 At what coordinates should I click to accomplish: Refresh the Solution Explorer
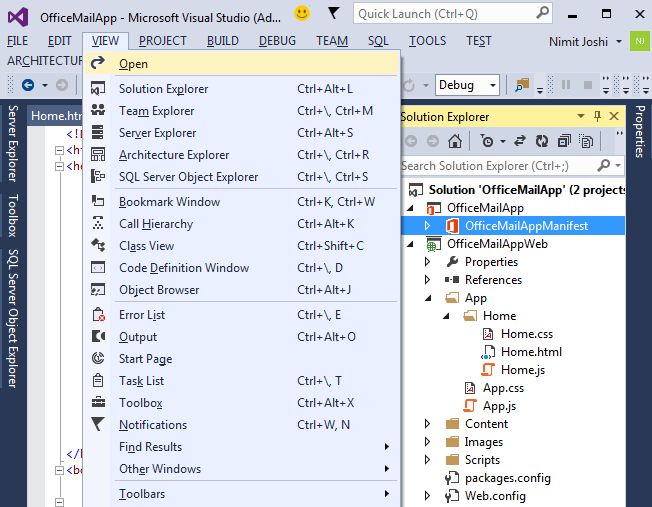[x=541, y=142]
